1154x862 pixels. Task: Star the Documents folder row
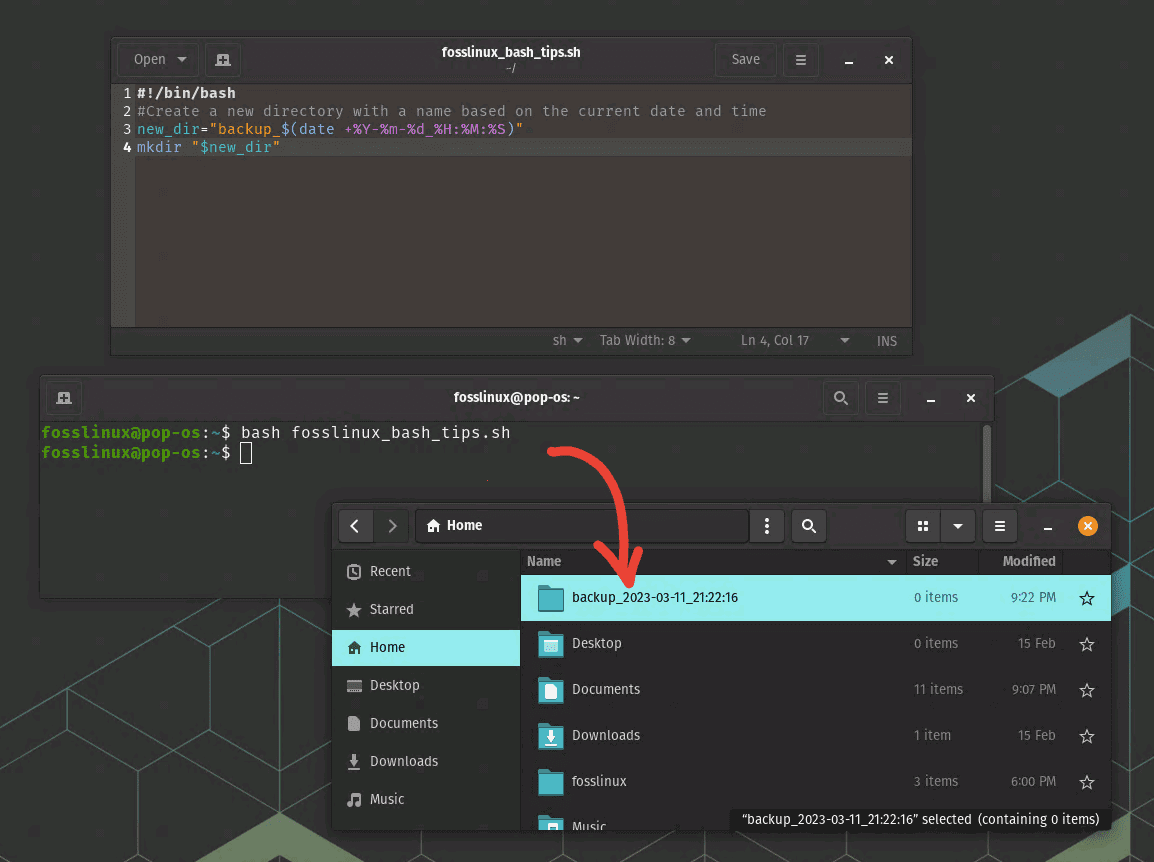click(1087, 690)
